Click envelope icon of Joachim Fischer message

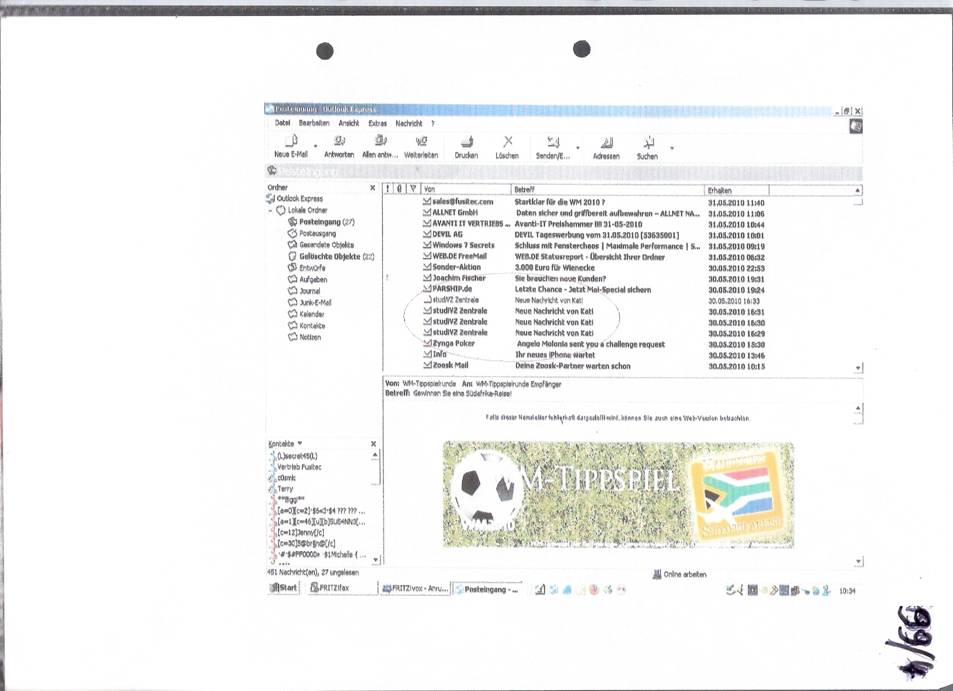point(427,278)
